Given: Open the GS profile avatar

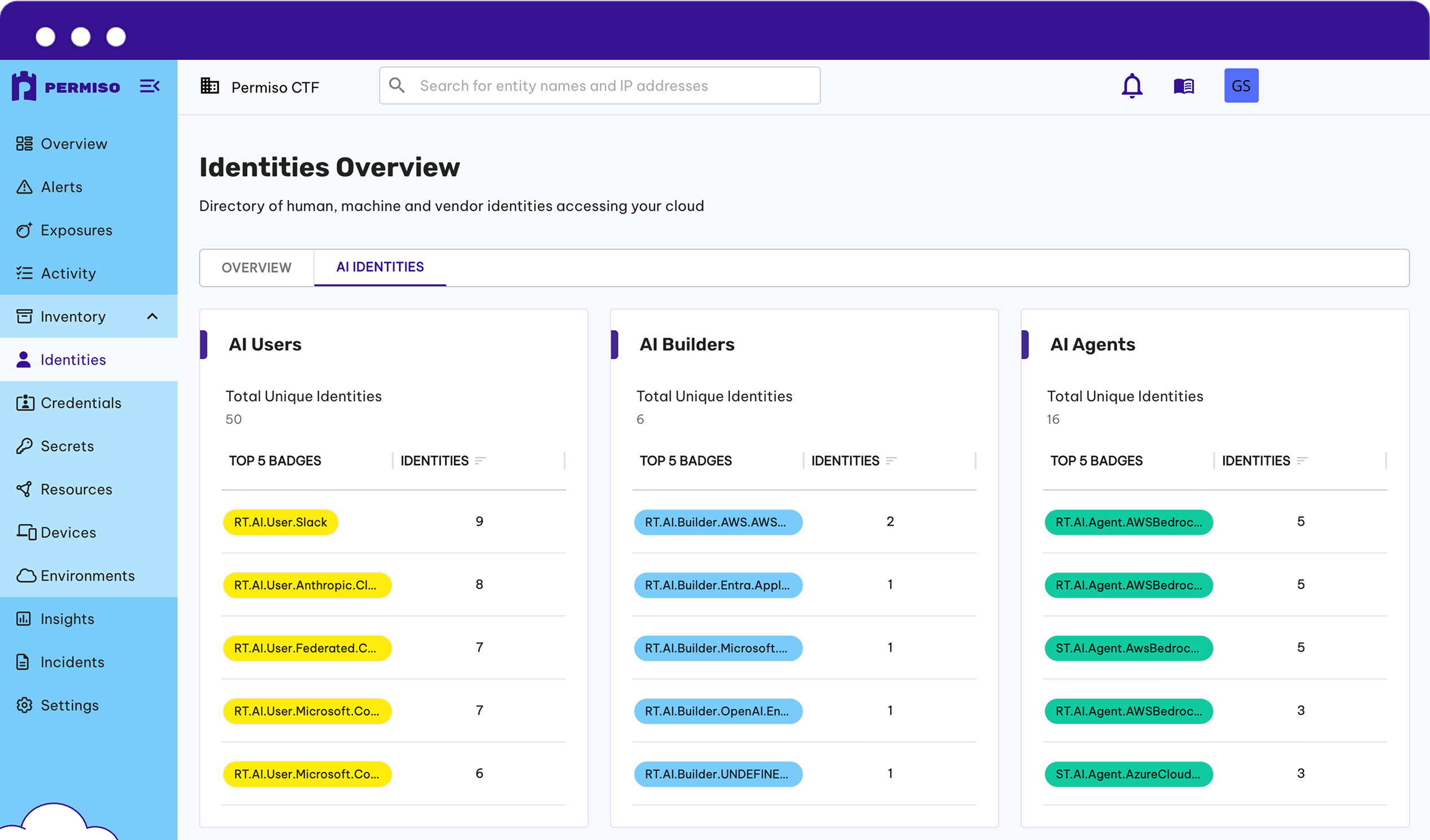Looking at the screenshot, I should (x=1241, y=85).
